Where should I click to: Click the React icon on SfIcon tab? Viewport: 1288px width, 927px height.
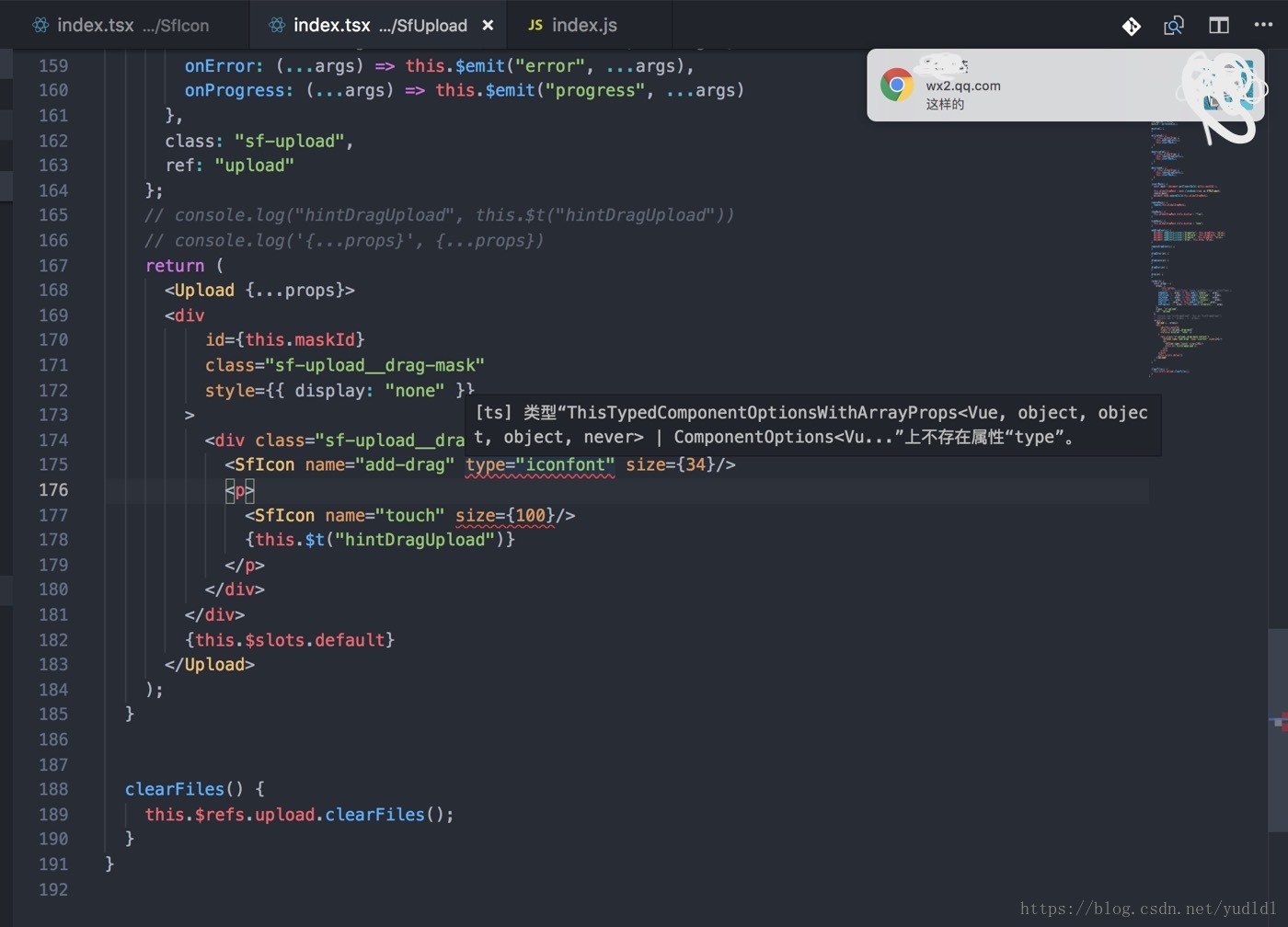40,25
